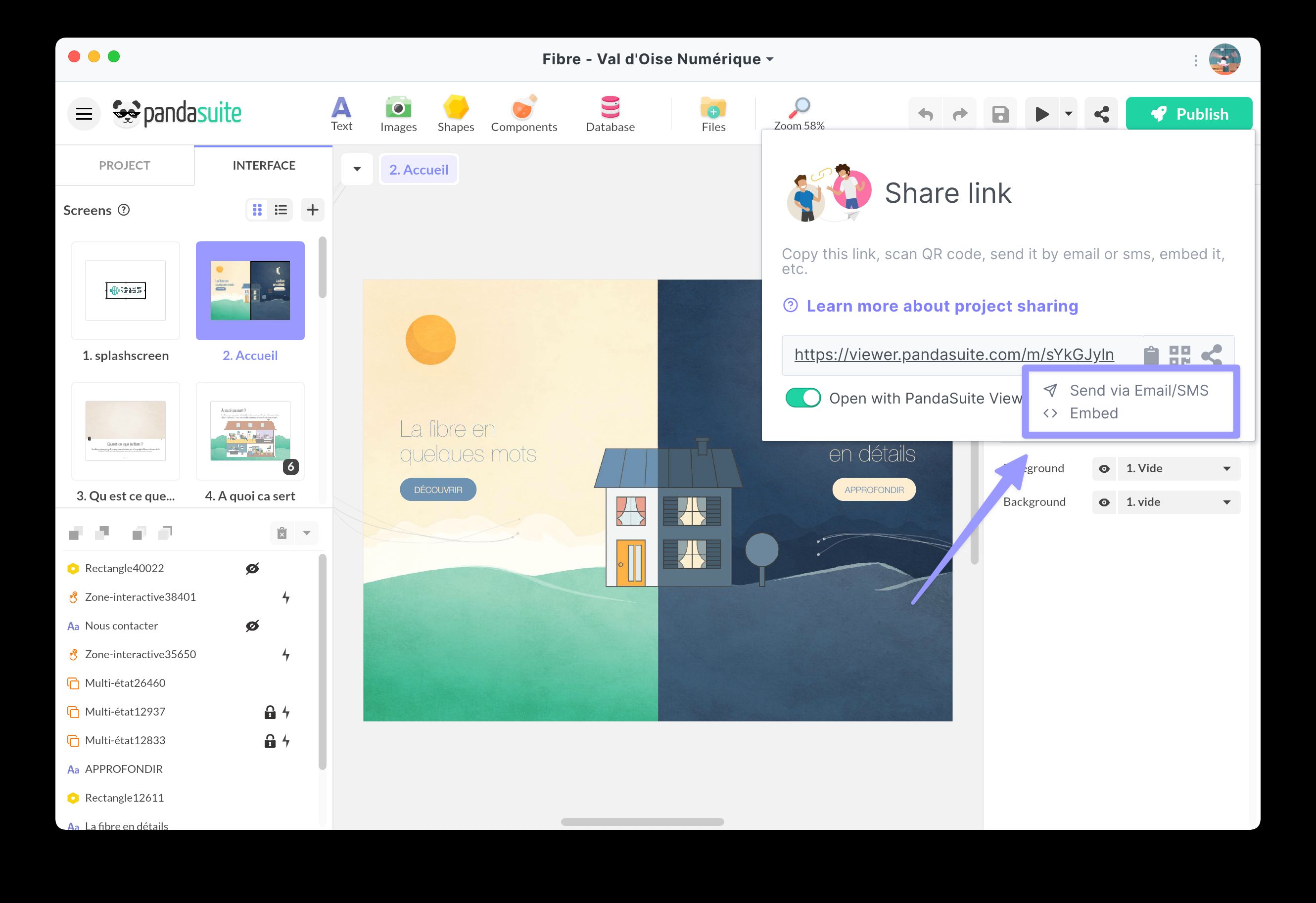Choose Send via Email/SMS from the share menu
The image size is (1316, 903).
1138,390
